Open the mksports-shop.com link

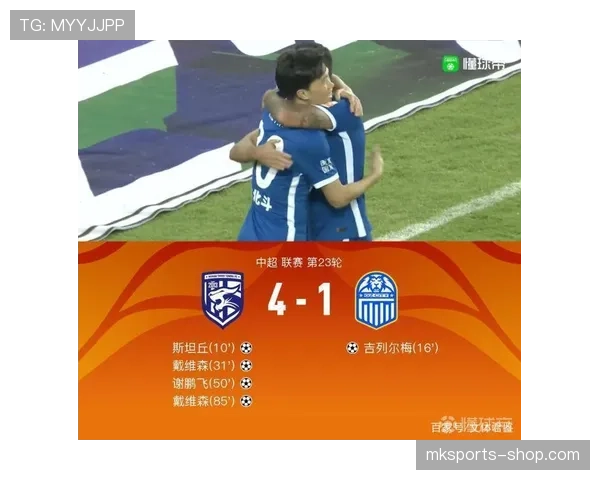click(x=503, y=455)
